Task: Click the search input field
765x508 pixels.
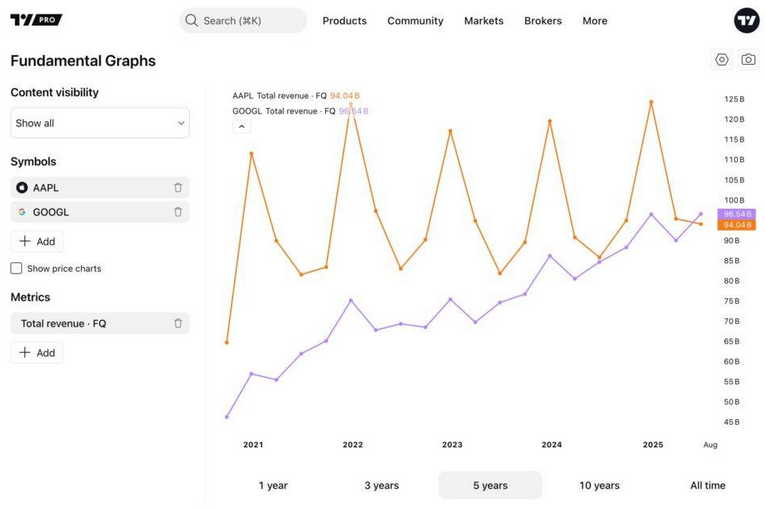Action: [243, 20]
